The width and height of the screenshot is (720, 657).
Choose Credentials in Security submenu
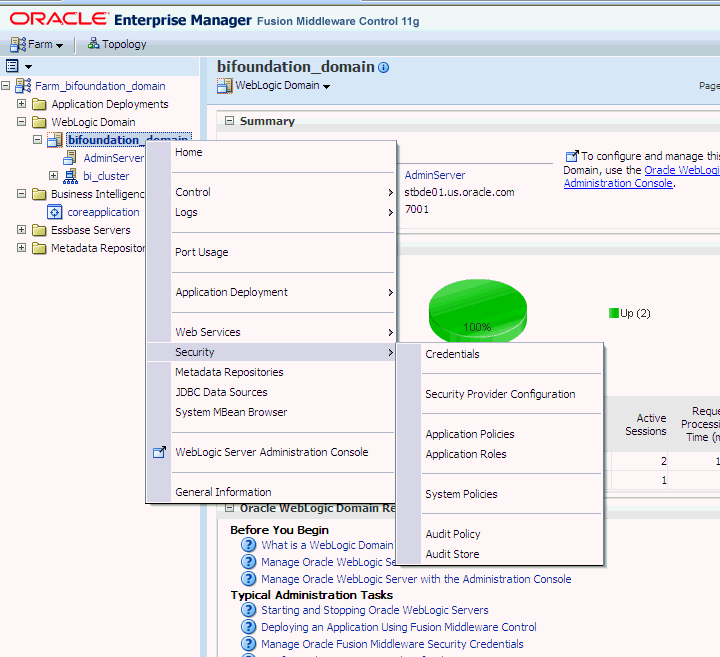tap(500, 354)
